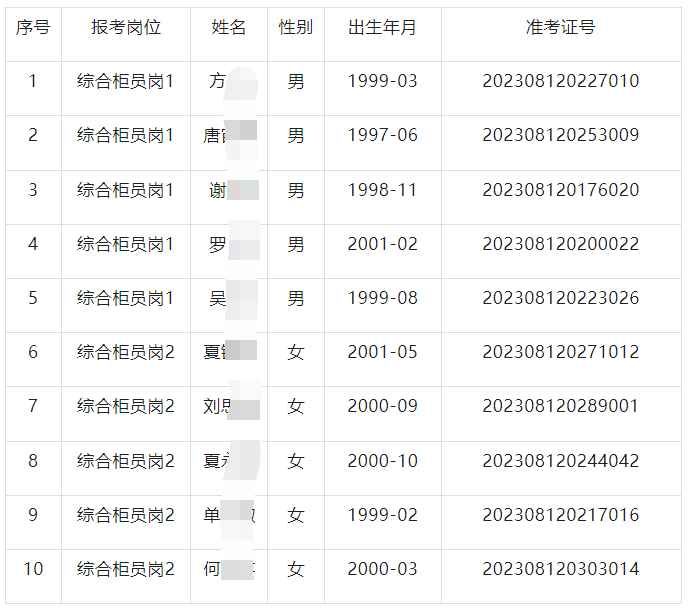692x613 pixels.
Task: Select the 综合柜员岗1 cell in row 3
Action: coord(125,190)
